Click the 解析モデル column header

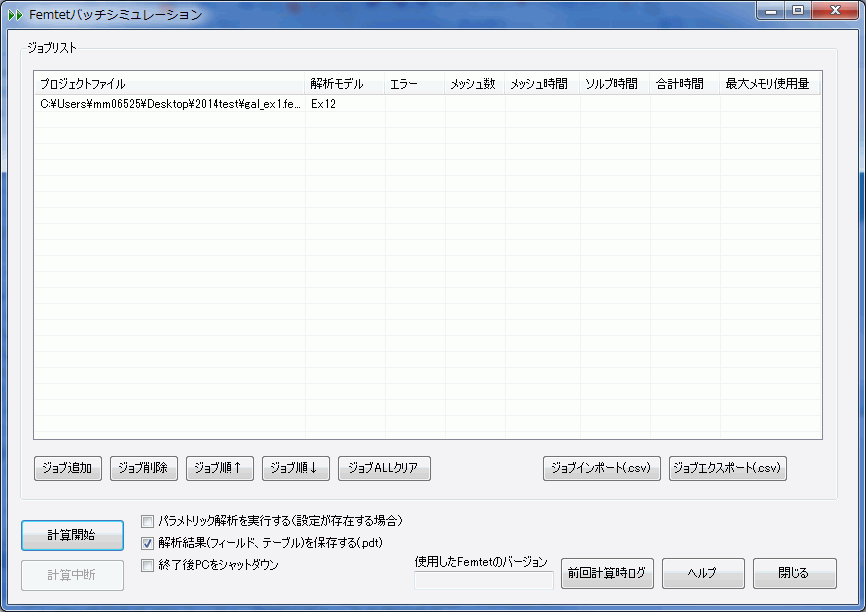coord(344,84)
